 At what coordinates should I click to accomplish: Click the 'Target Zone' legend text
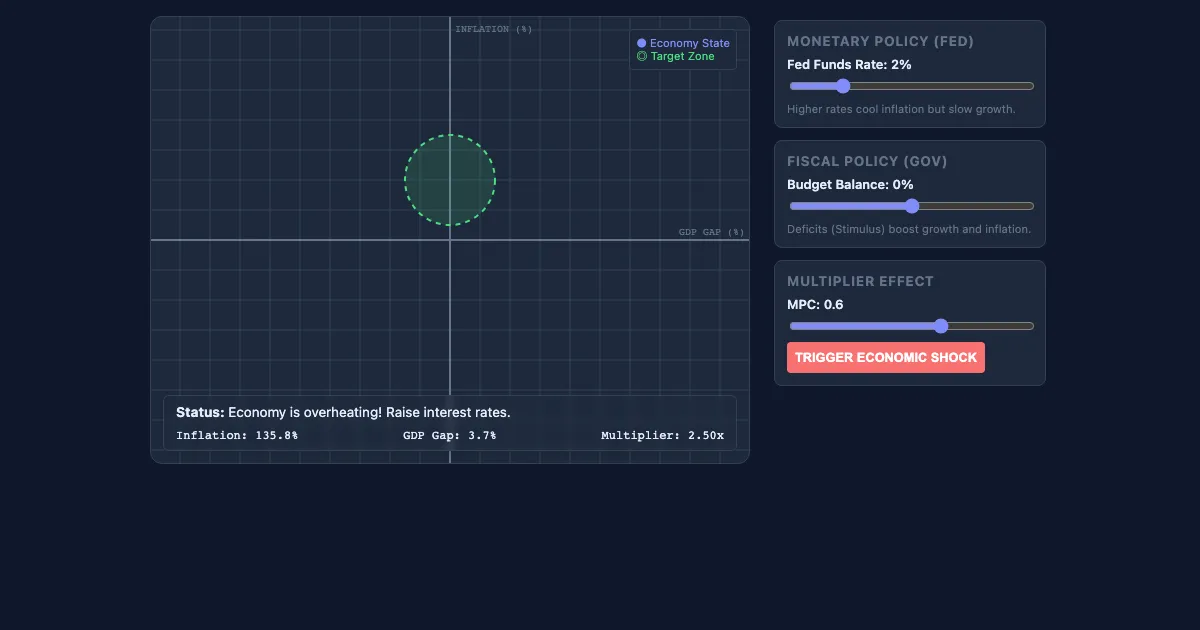click(683, 57)
